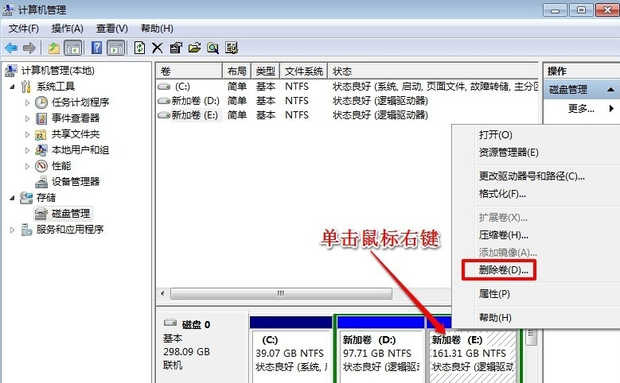Toggle the action pane toolbar icon
This screenshot has height=383, width=620.
click(x=116, y=48)
